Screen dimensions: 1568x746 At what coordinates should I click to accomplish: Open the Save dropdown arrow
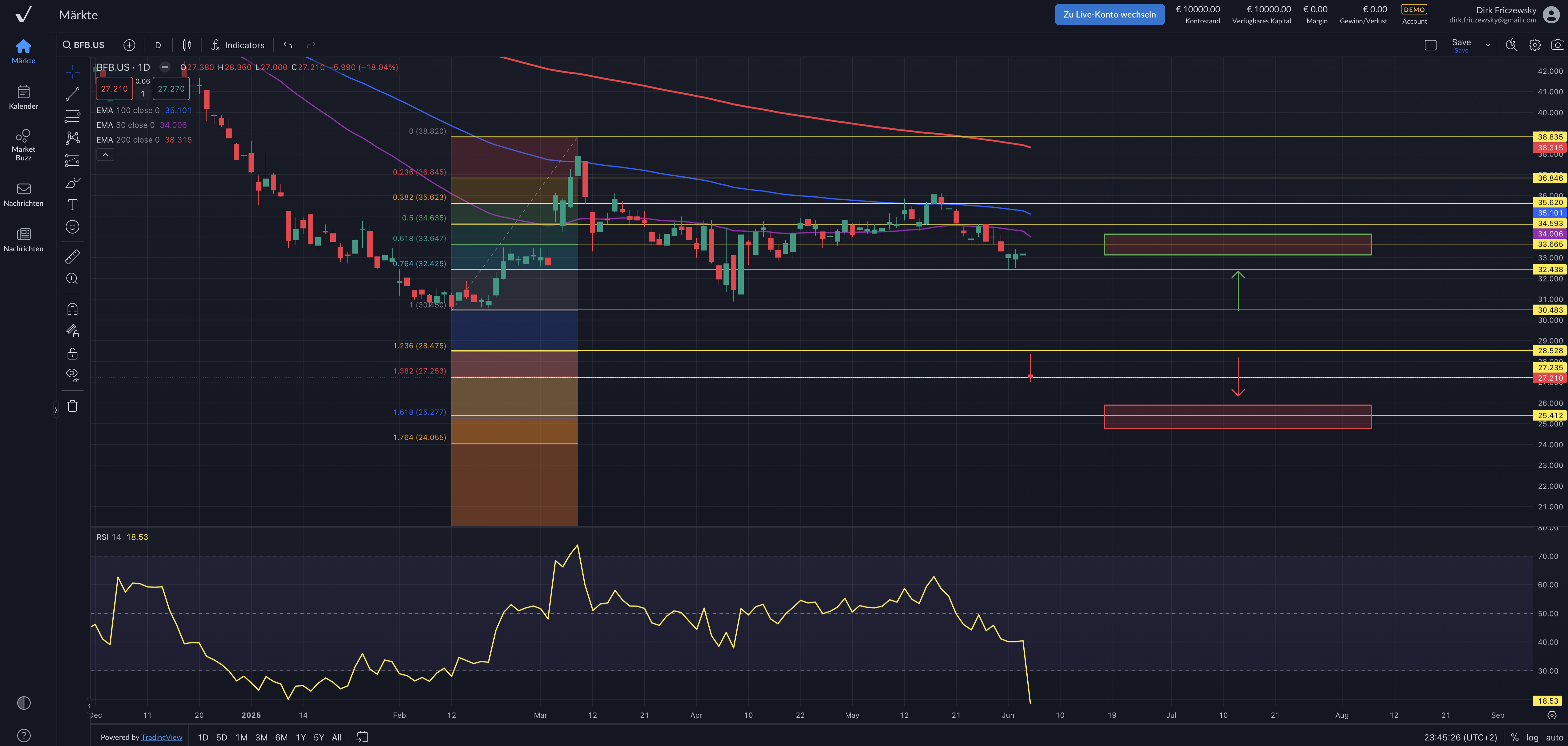pos(1488,45)
